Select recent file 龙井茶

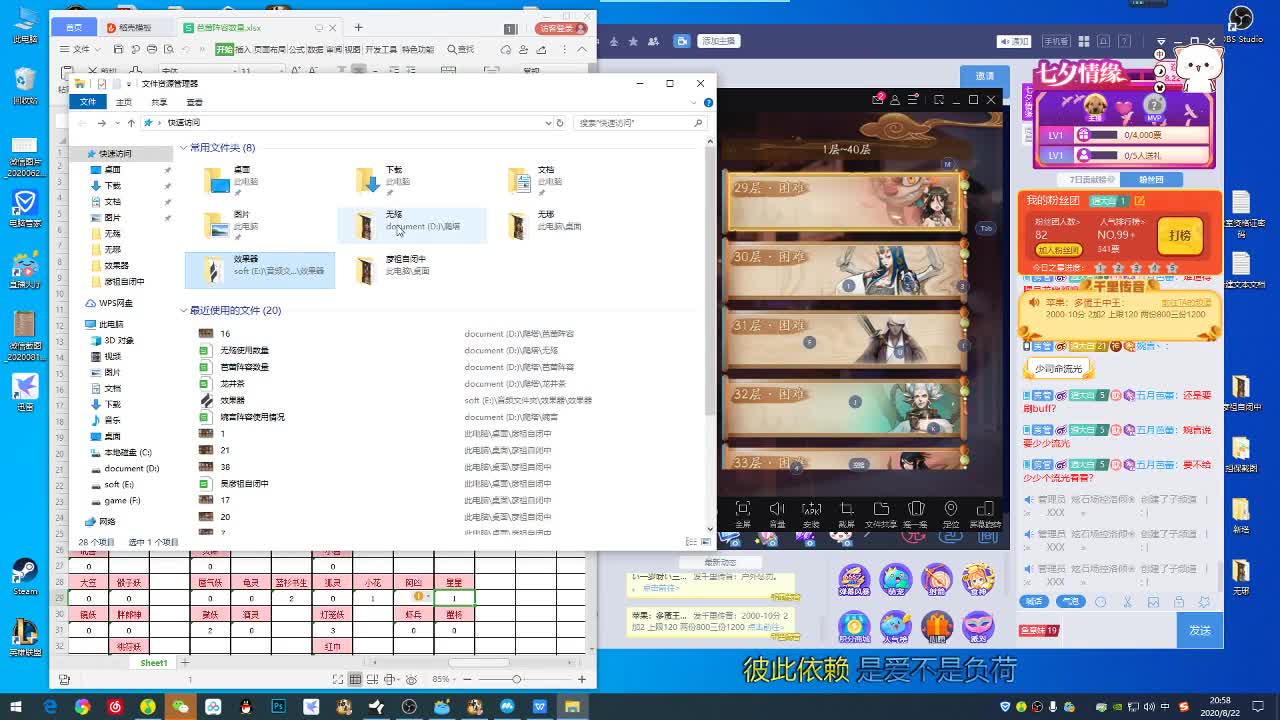click(x=232, y=384)
